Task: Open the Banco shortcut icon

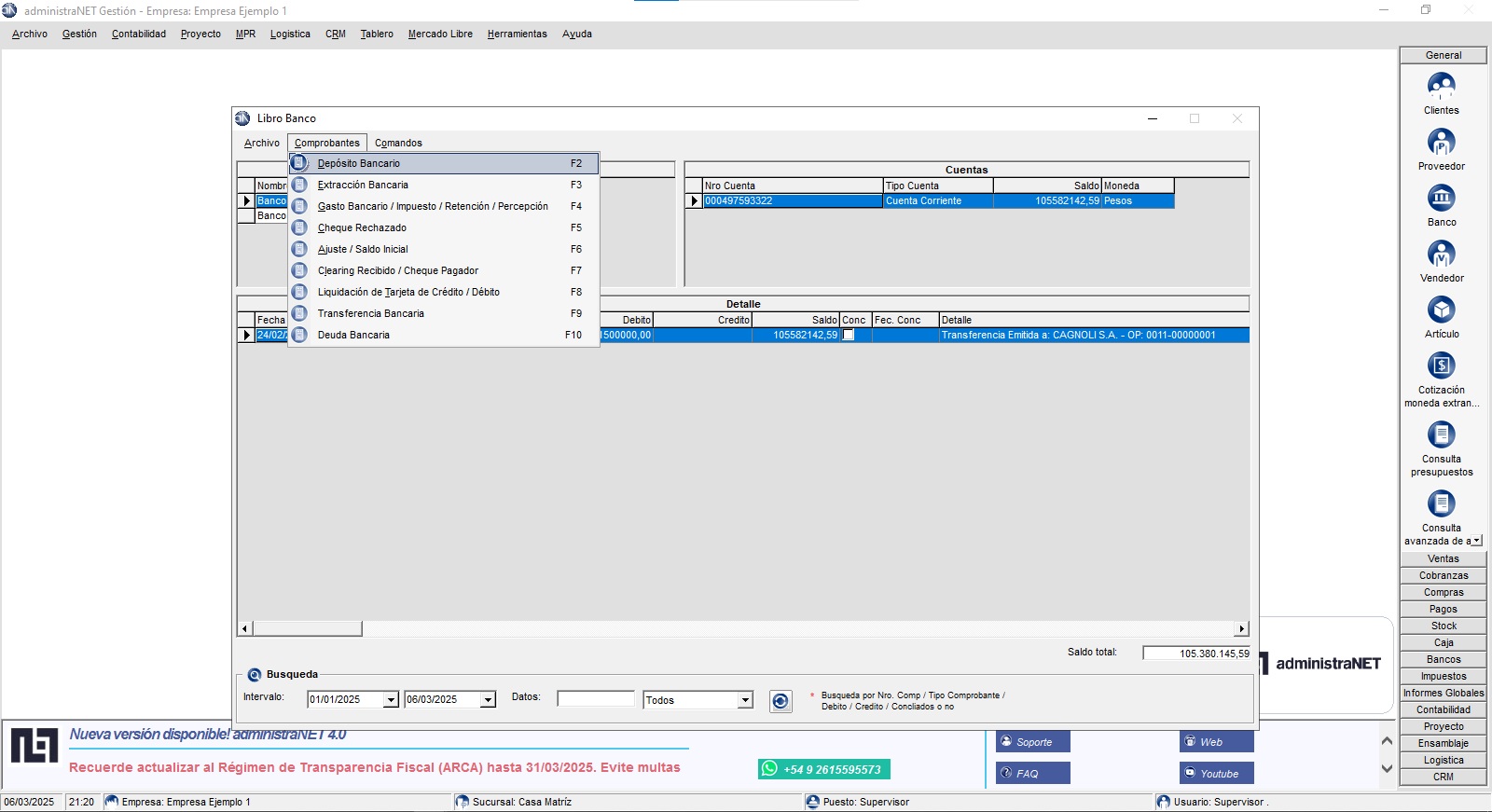Action: point(1441,198)
